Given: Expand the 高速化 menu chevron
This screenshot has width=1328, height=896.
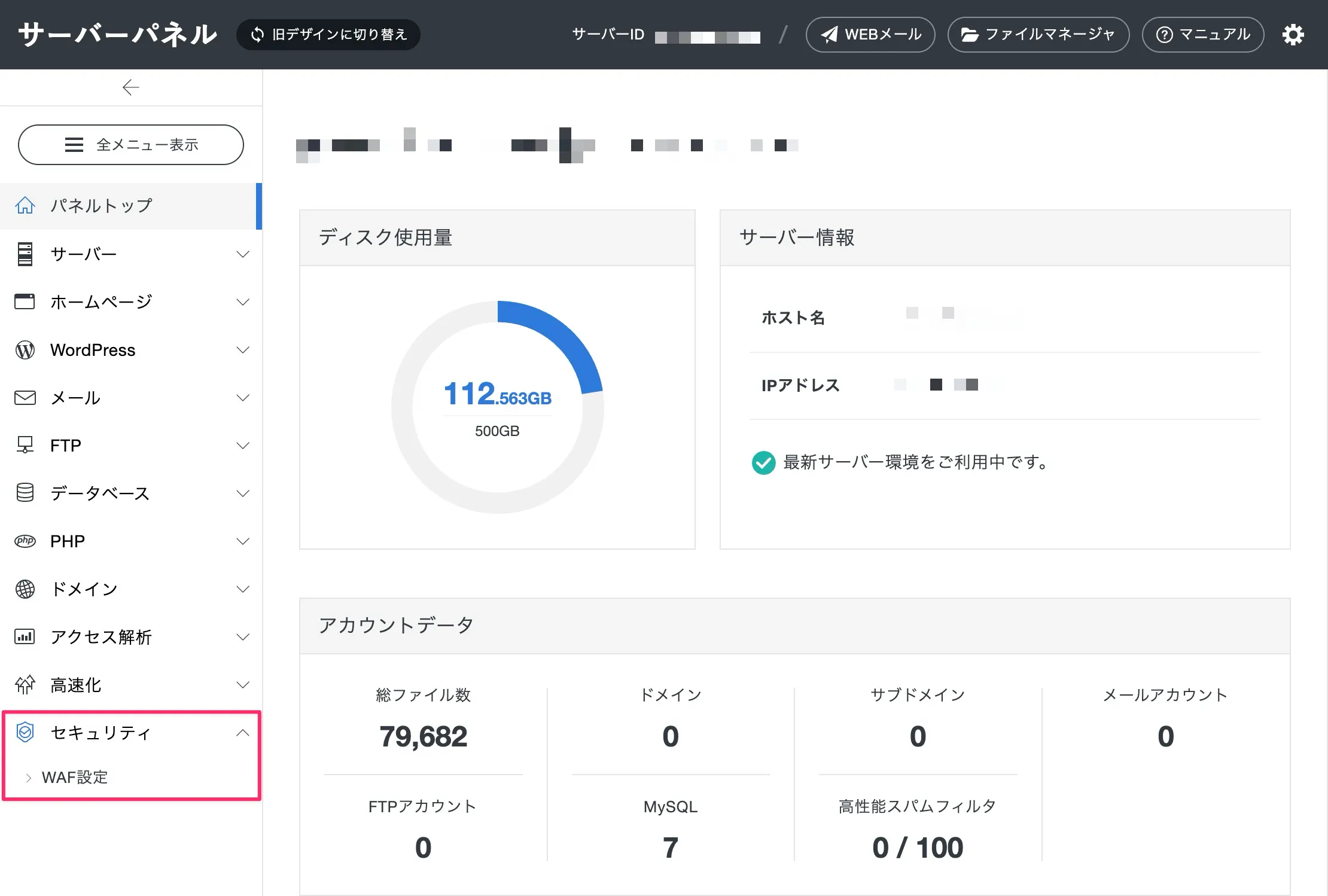Looking at the screenshot, I should 243,685.
